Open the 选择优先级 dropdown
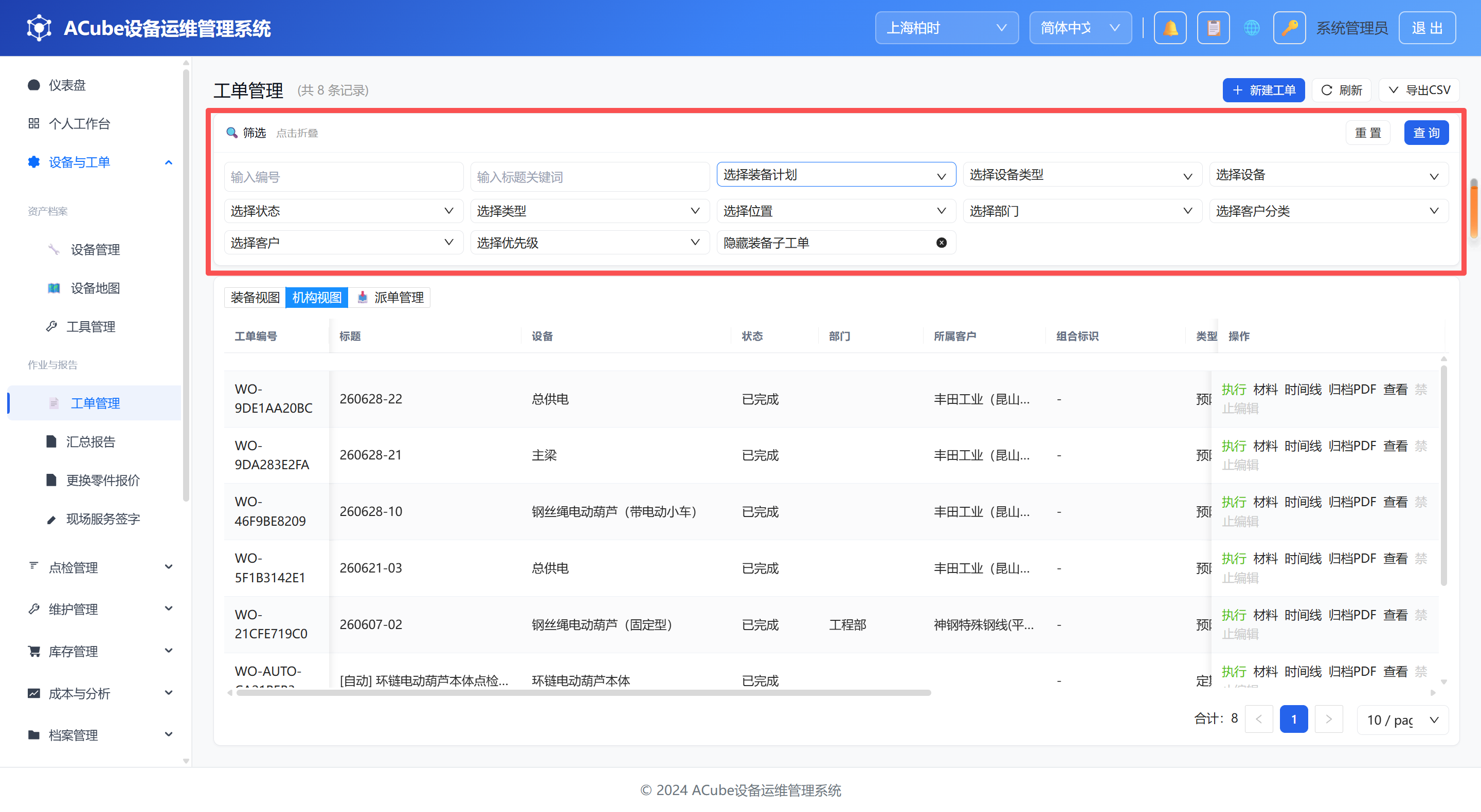This screenshot has height=812, width=1481. point(589,243)
